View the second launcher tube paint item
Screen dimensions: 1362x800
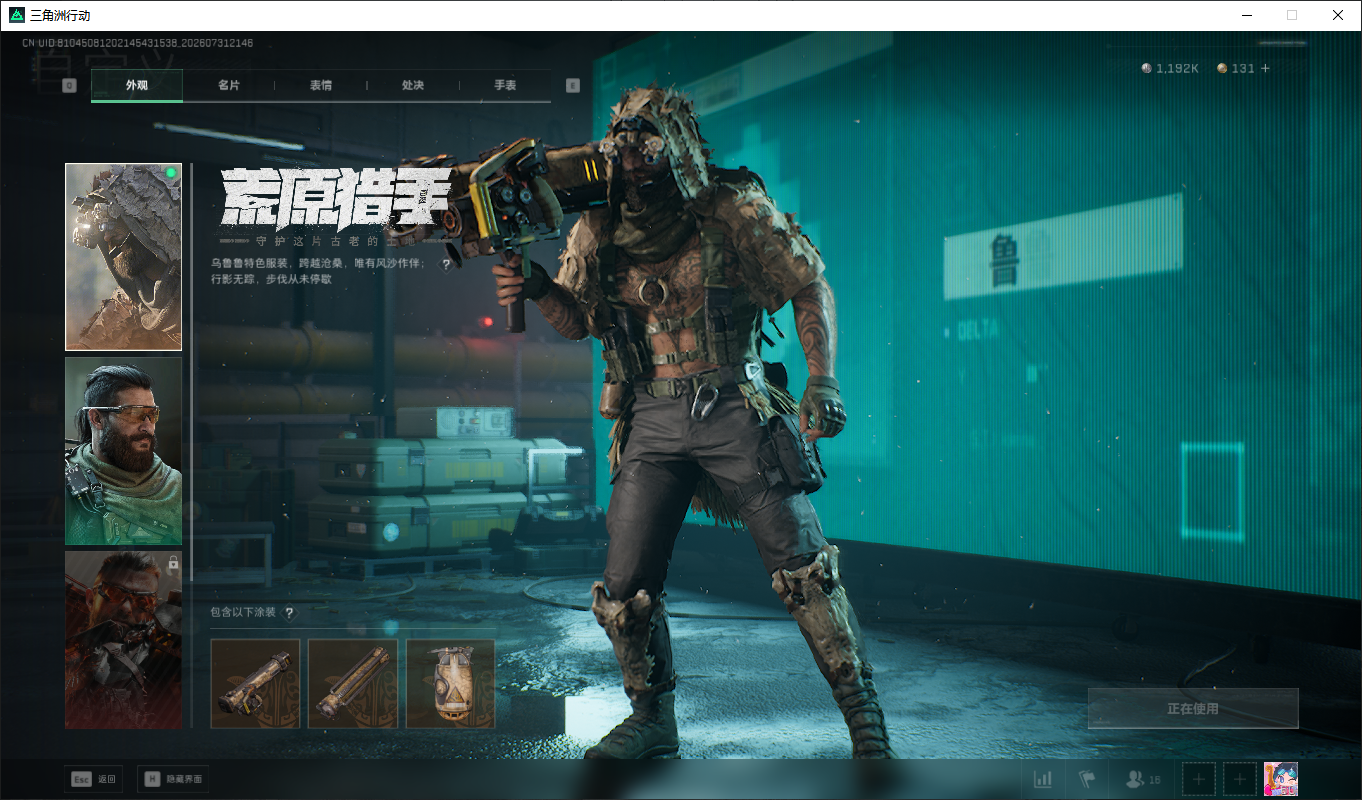pyautogui.click(x=353, y=684)
